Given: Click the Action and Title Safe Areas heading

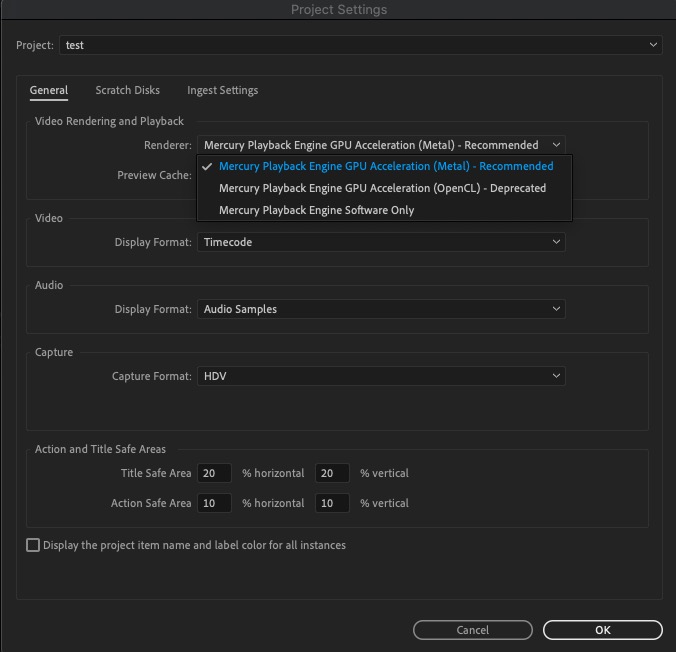Looking at the screenshot, I should click(x=100, y=449).
